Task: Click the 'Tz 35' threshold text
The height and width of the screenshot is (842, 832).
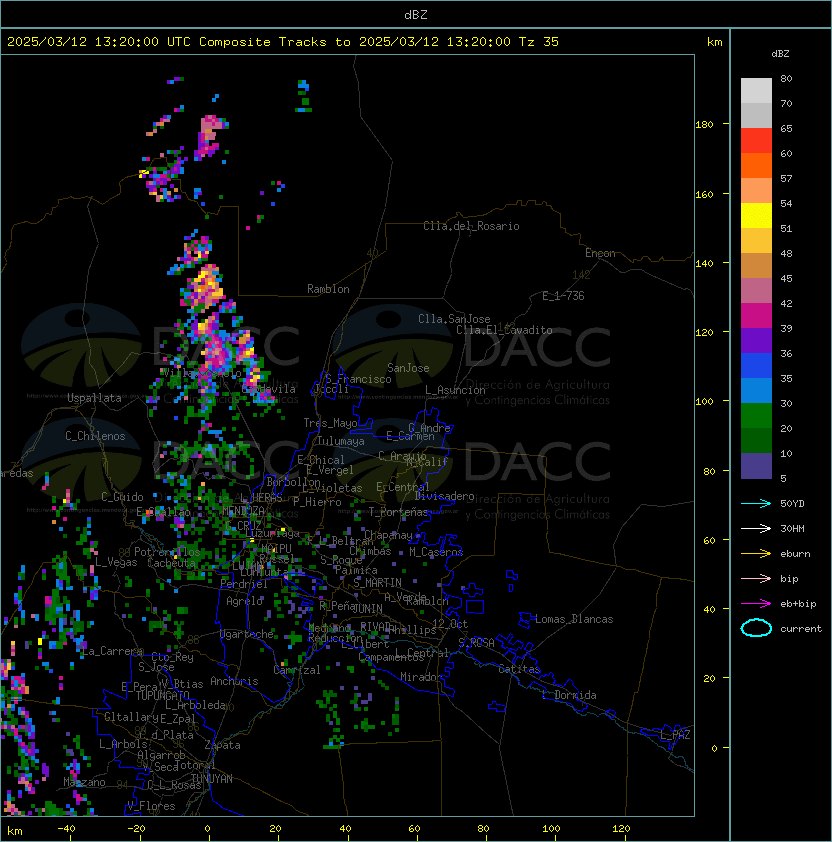Action: click(x=539, y=42)
